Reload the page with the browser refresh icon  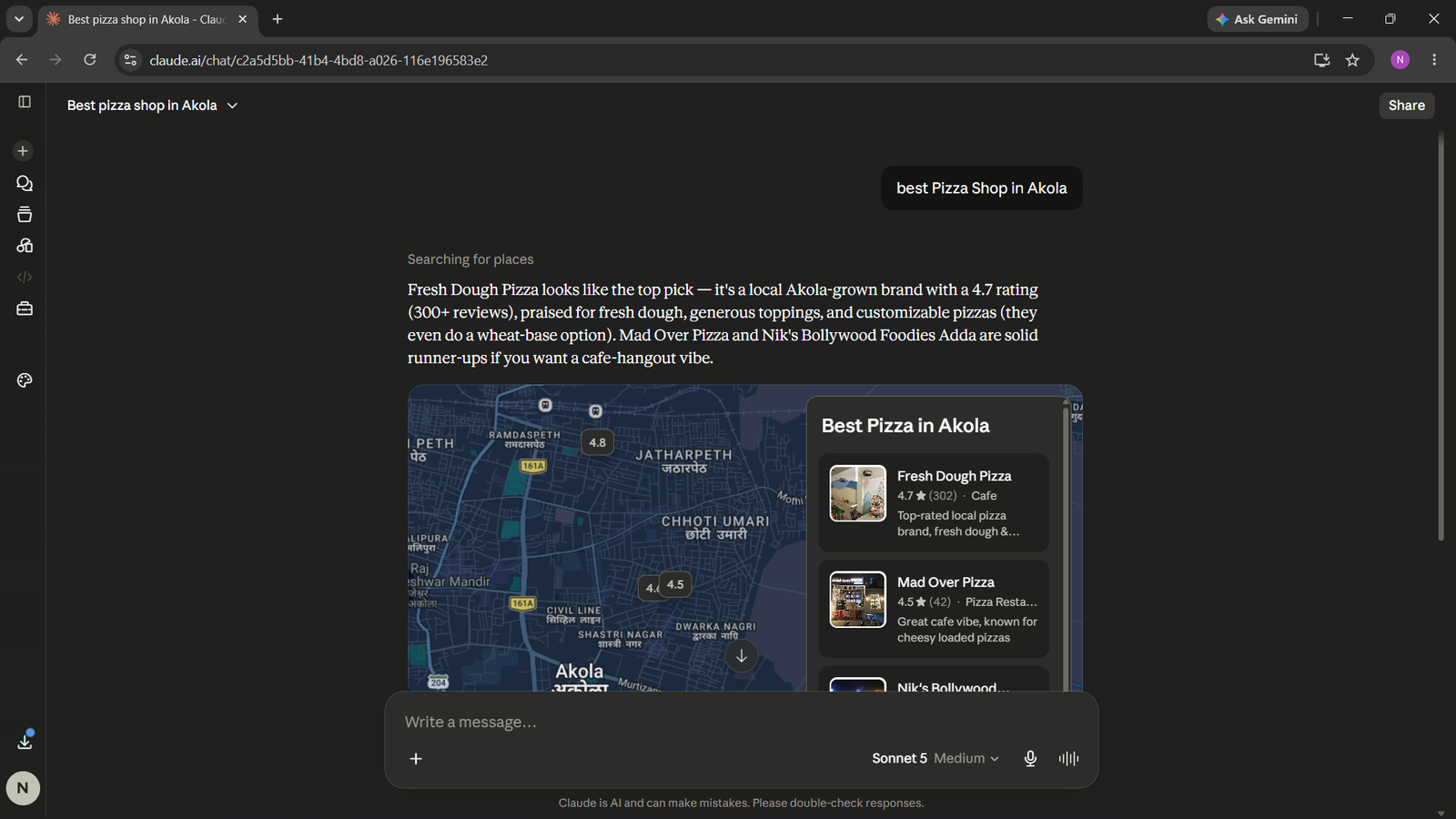(x=90, y=60)
